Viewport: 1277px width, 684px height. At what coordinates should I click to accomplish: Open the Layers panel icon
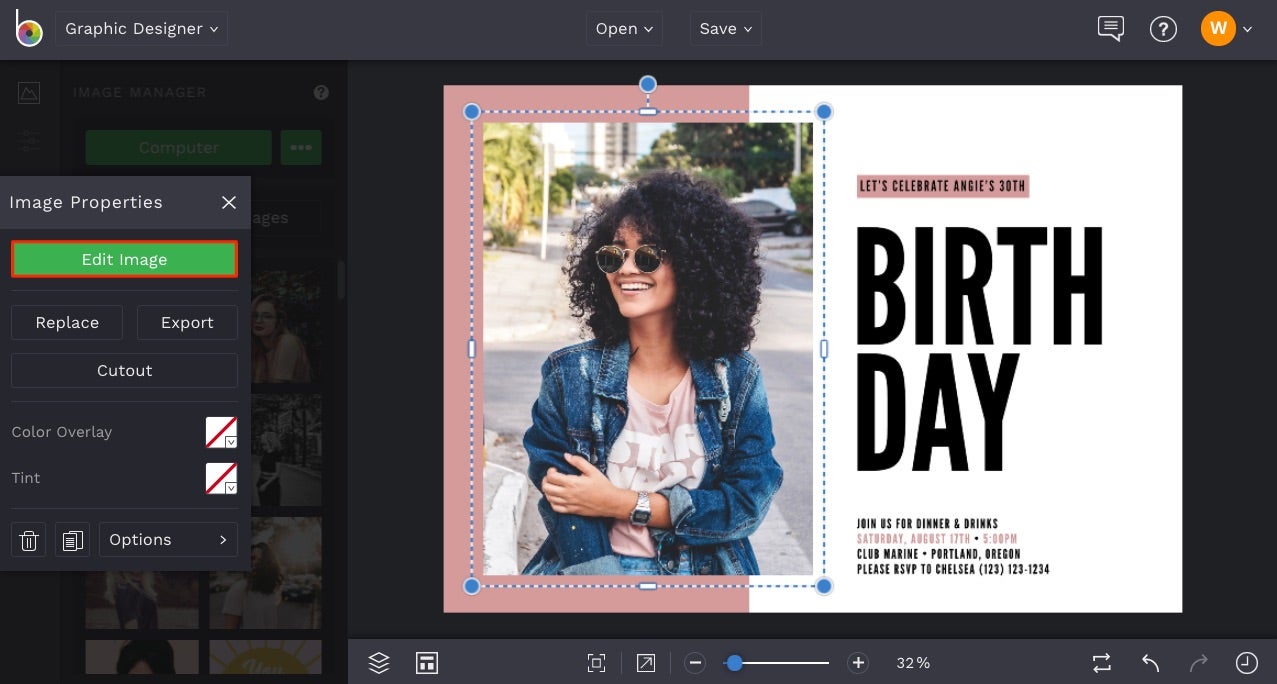pyautogui.click(x=378, y=662)
